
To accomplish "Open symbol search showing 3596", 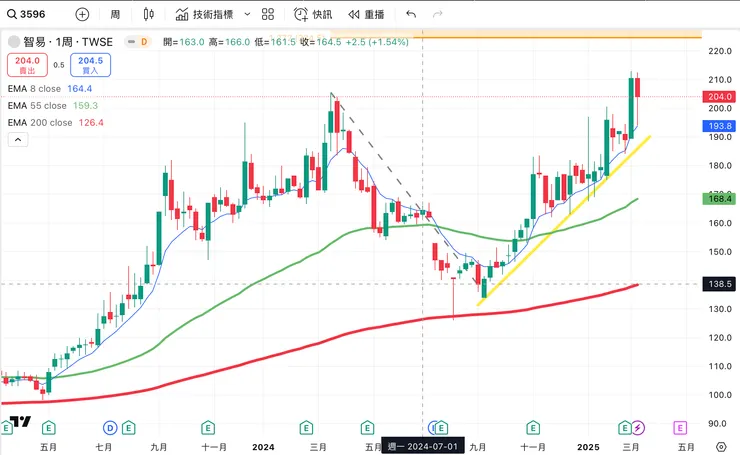I will [26, 14].
